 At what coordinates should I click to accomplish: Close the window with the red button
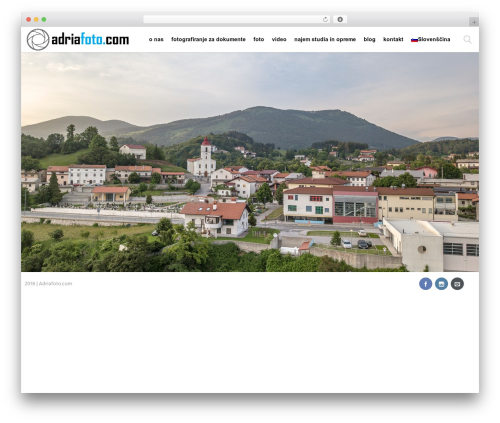coord(29,19)
